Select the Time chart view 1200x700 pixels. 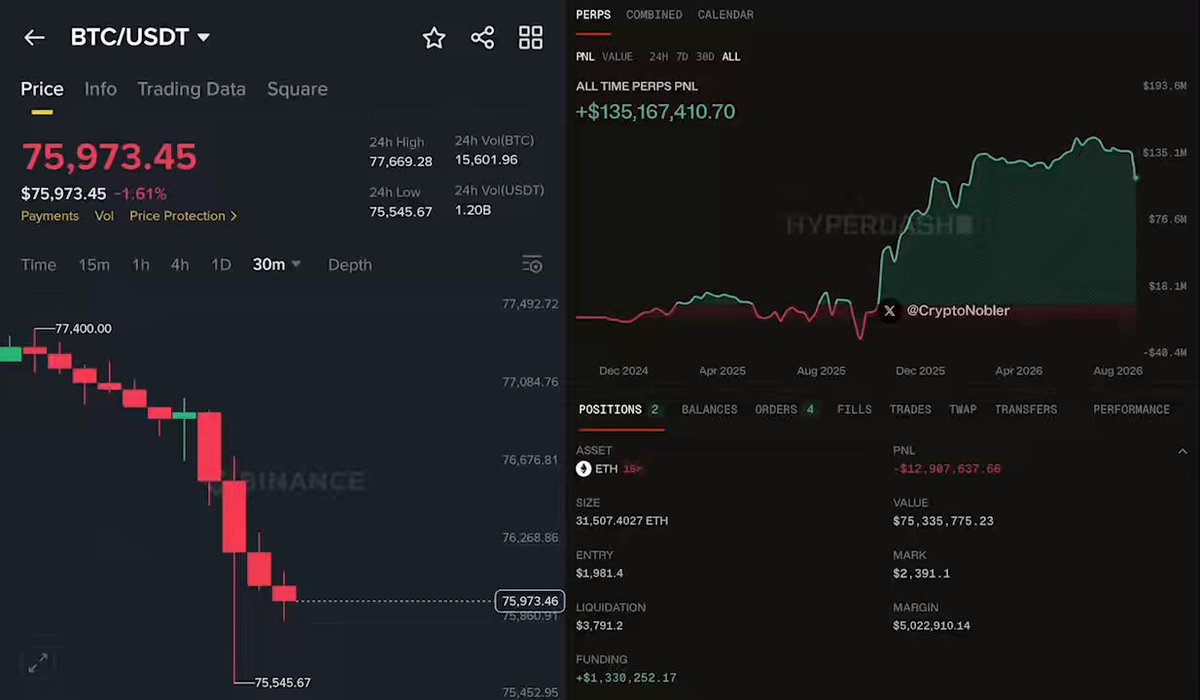[39, 264]
